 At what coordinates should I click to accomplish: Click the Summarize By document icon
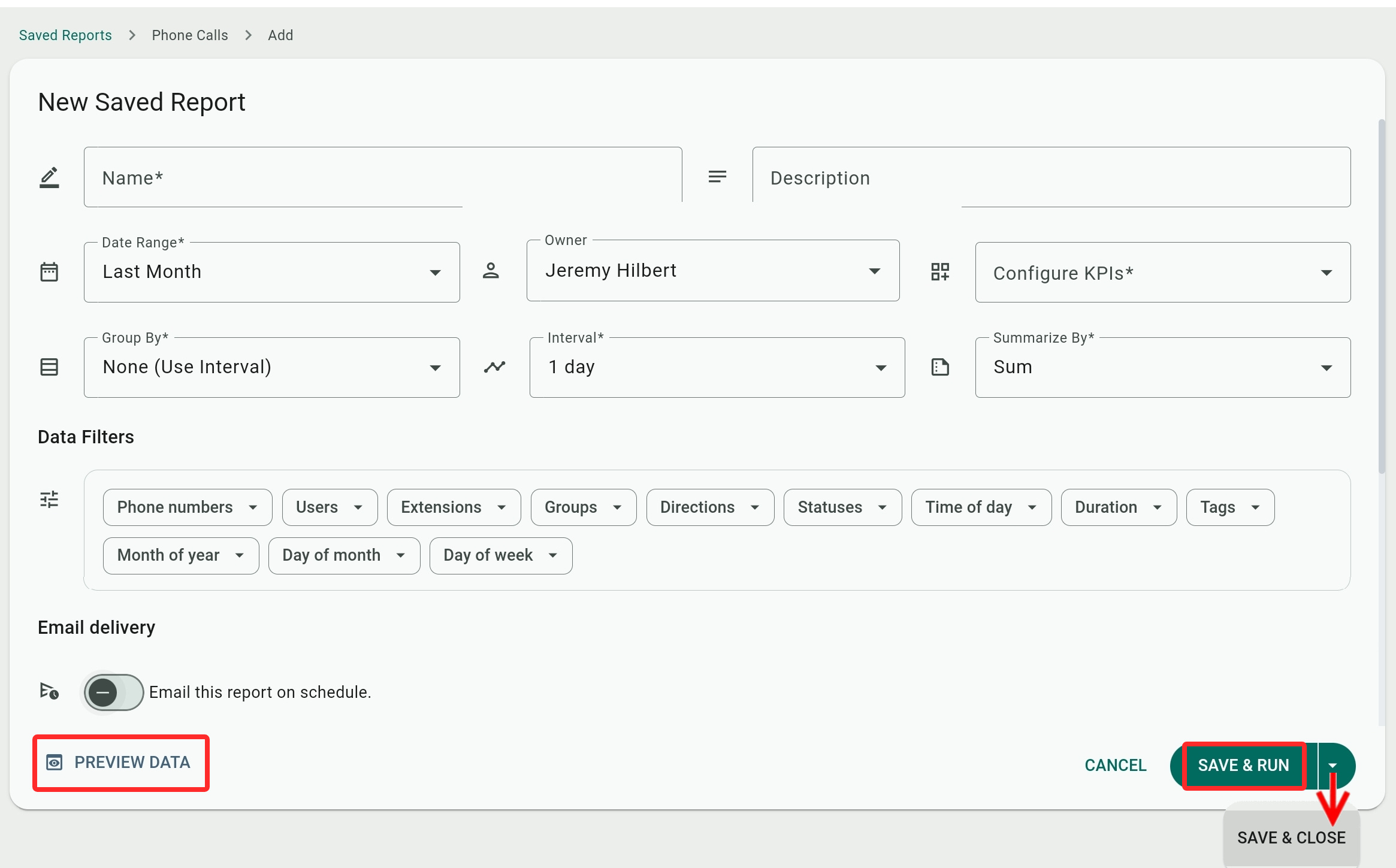[940, 367]
